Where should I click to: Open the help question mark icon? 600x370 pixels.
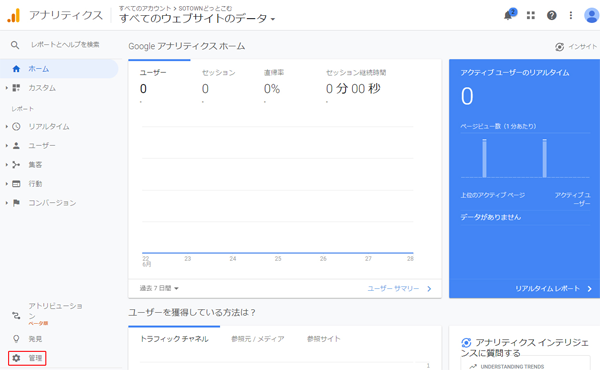click(x=551, y=15)
